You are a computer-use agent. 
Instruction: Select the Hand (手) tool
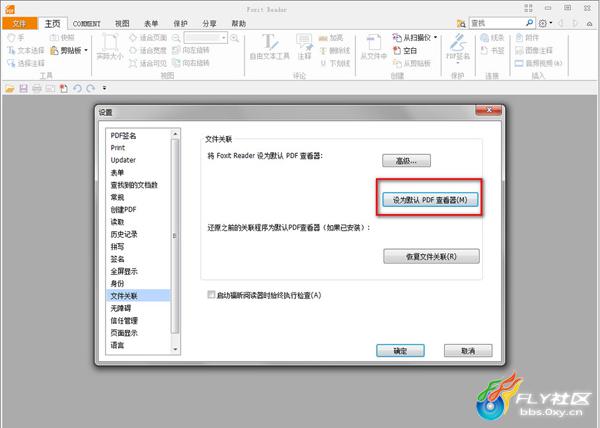click(x=16, y=37)
